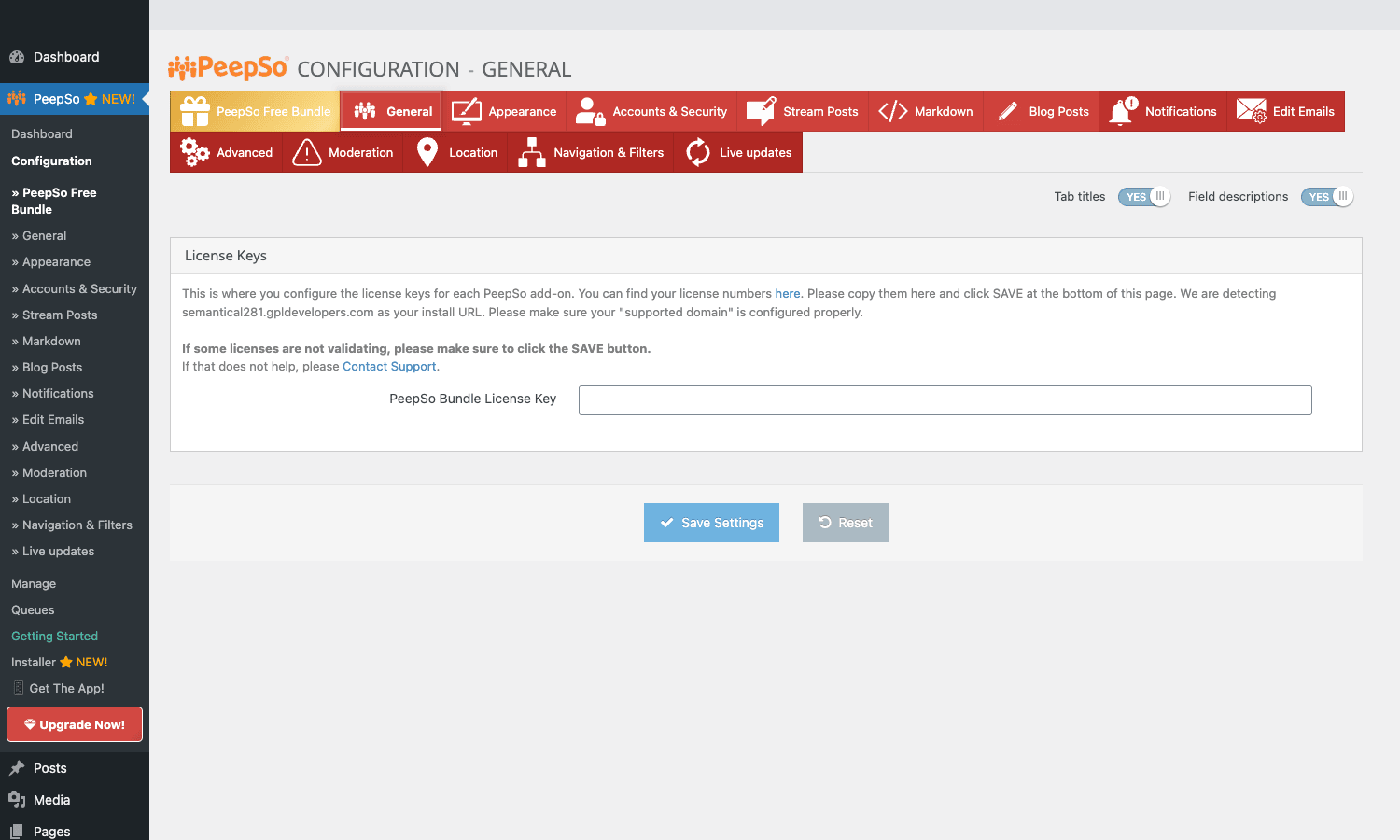This screenshot has width=1400, height=840.
Task: Switch to the Live updates tab
Action: pyautogui.click(x=738, y=152)
